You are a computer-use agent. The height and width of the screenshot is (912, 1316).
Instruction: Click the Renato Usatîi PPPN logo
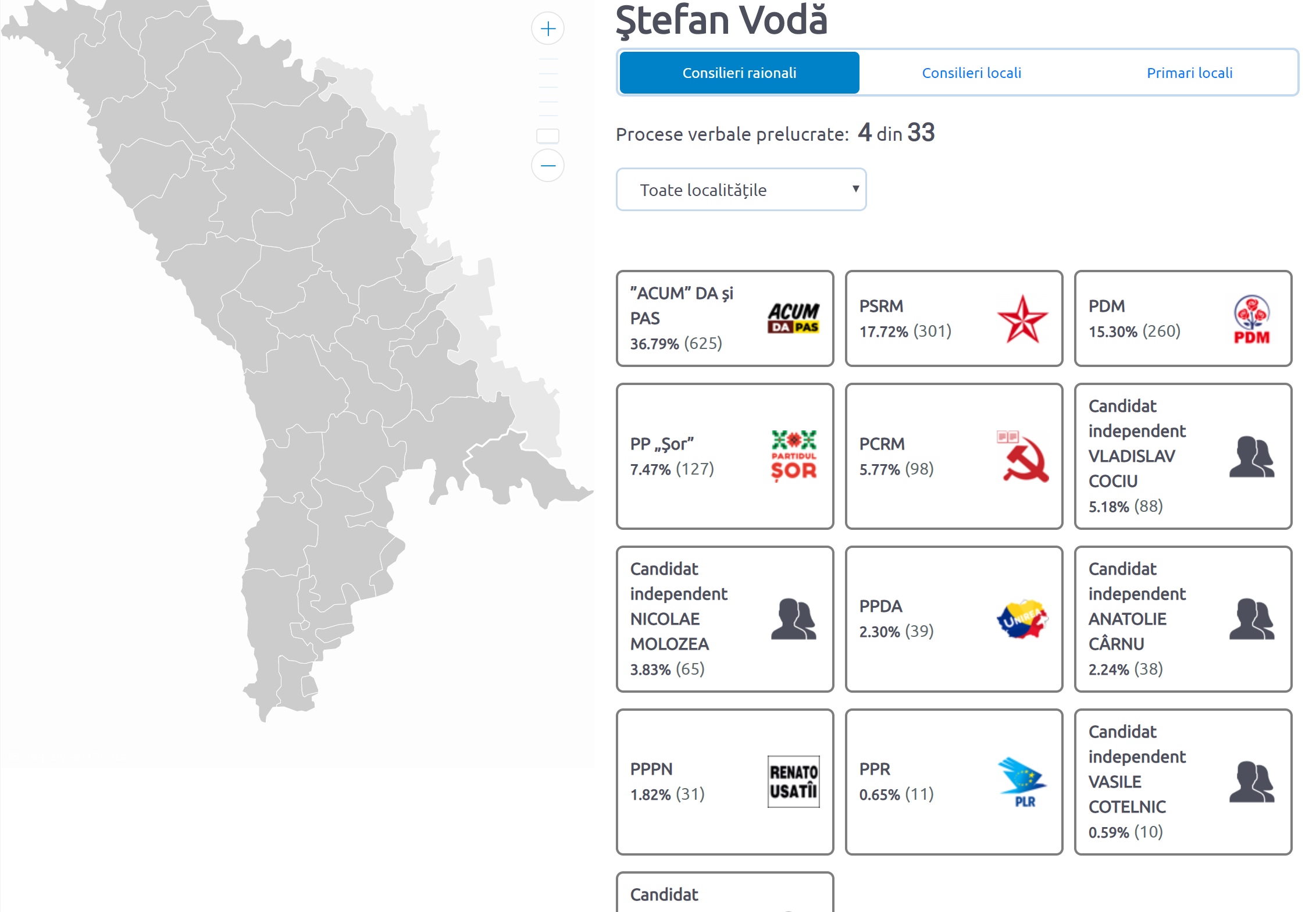[793, 781]
